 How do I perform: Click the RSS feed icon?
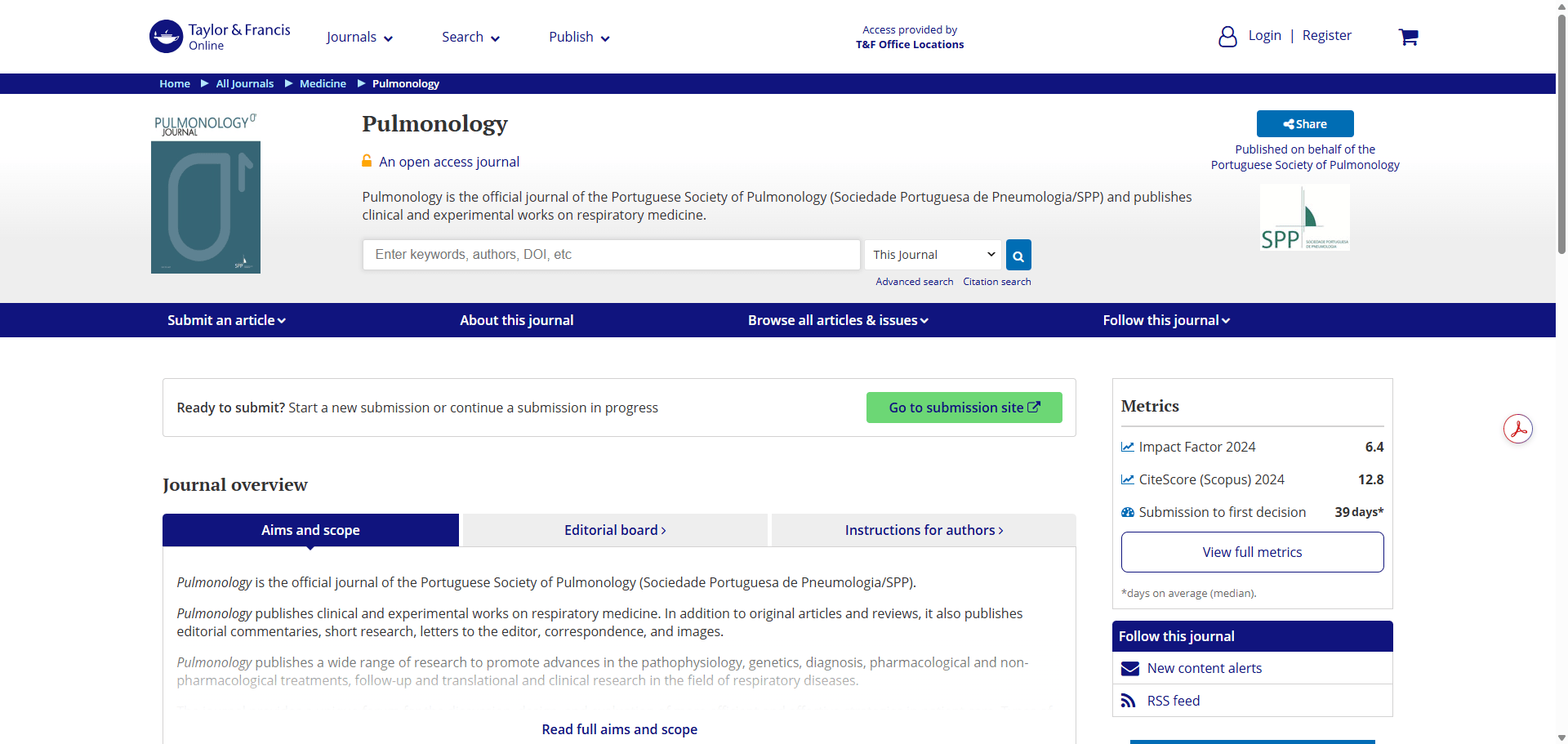(x=1128, y=701)
